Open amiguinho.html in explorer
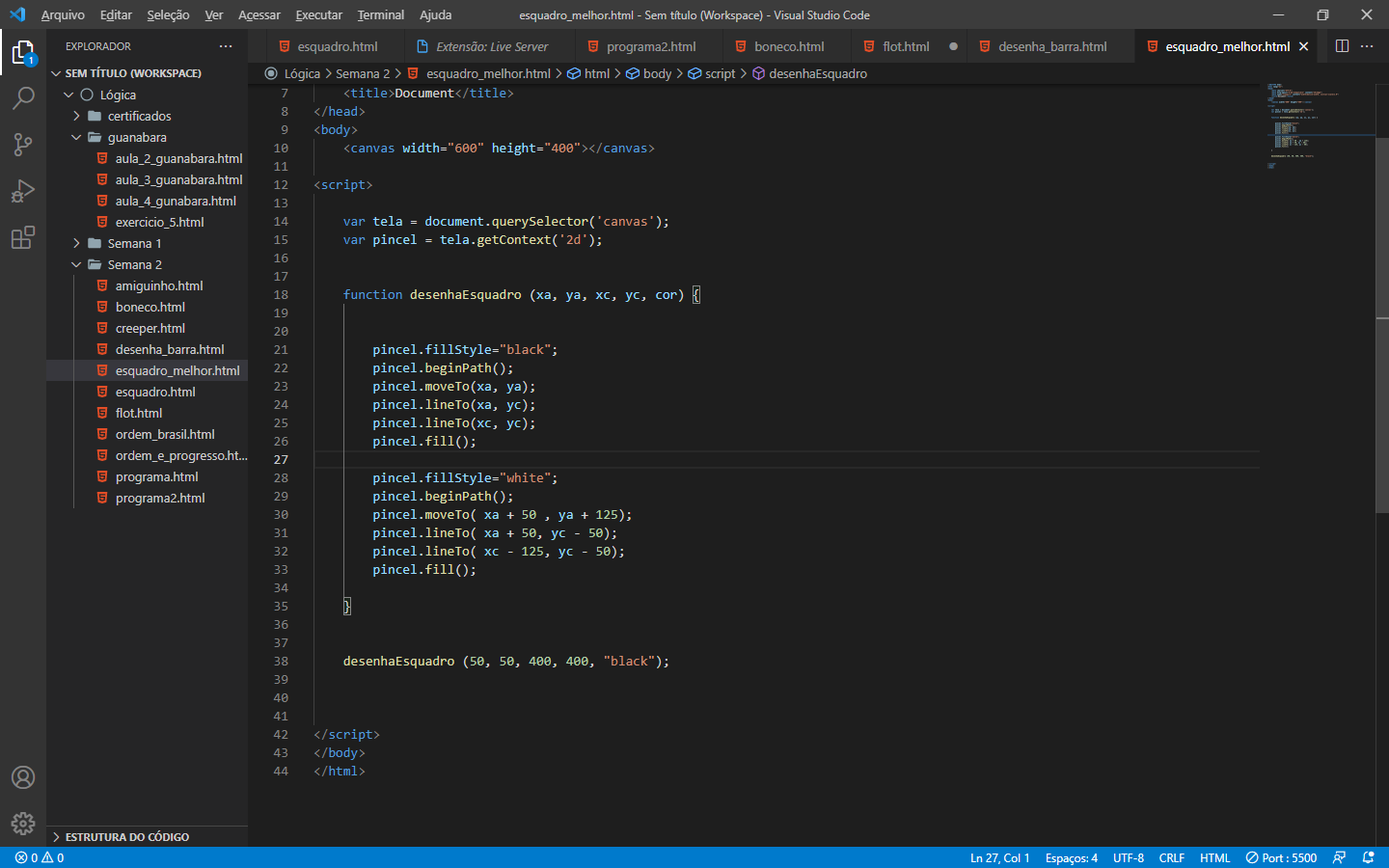The image size is (1389, 868). (159, 285)
